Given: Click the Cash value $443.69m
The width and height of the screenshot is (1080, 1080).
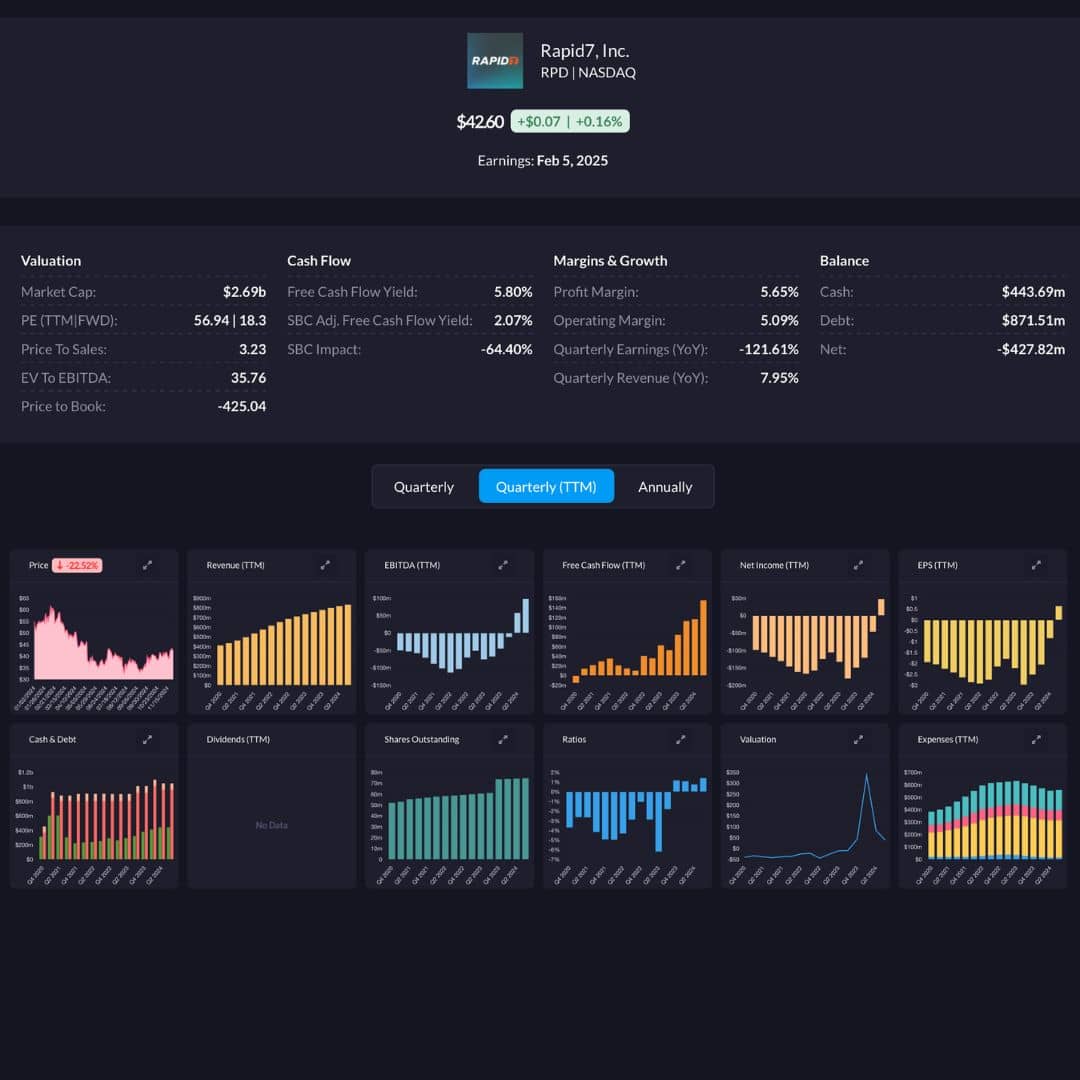Looking at the screenshot, I should pyautogui.click(x=1033, y=292).
